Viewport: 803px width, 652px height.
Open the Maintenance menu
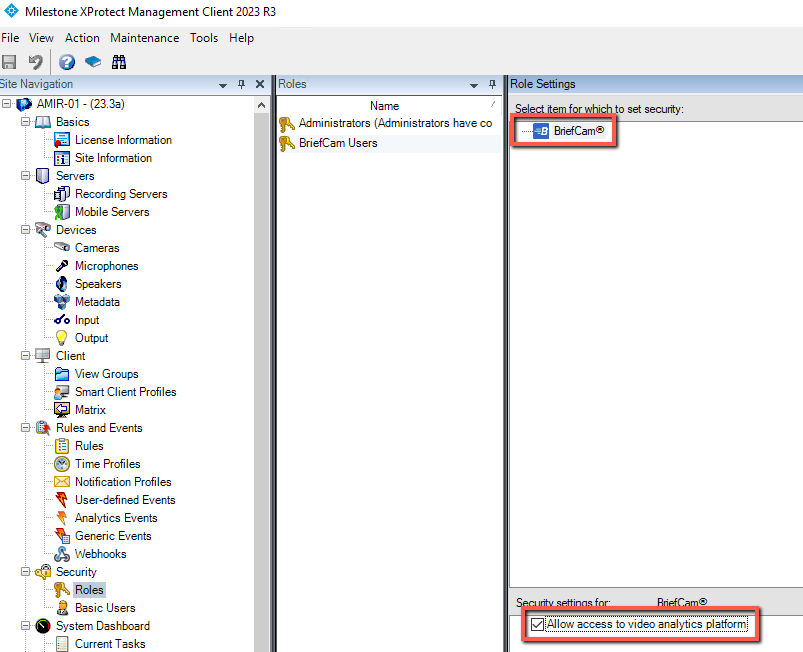pos(144,38)
